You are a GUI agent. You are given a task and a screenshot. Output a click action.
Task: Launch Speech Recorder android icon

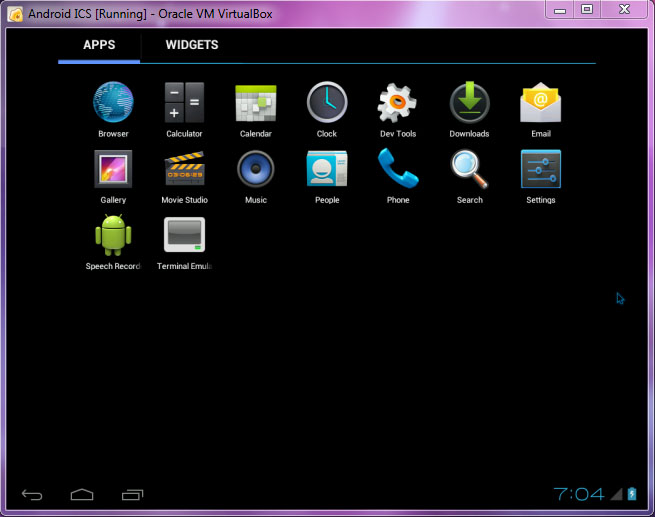[x=113, y=235]
